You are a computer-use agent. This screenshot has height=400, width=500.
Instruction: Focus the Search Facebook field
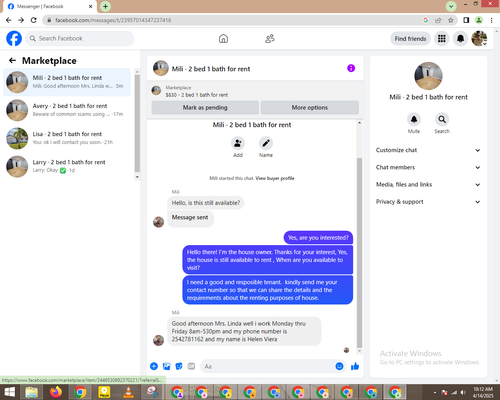point(80,39)
